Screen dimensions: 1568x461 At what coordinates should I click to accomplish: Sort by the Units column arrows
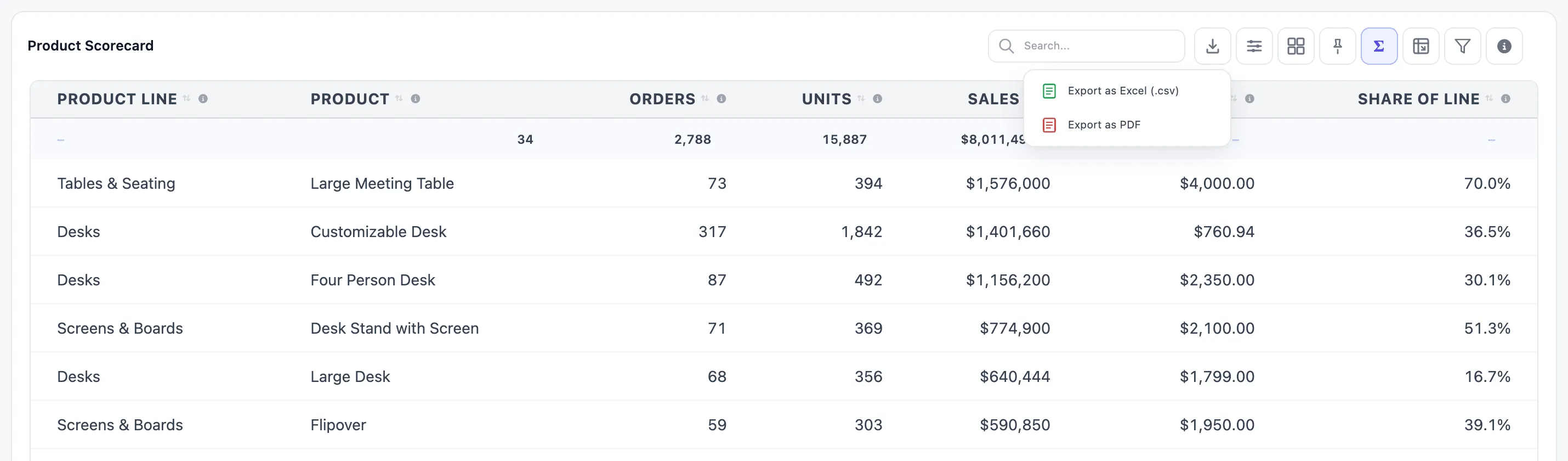click(861, 99)
